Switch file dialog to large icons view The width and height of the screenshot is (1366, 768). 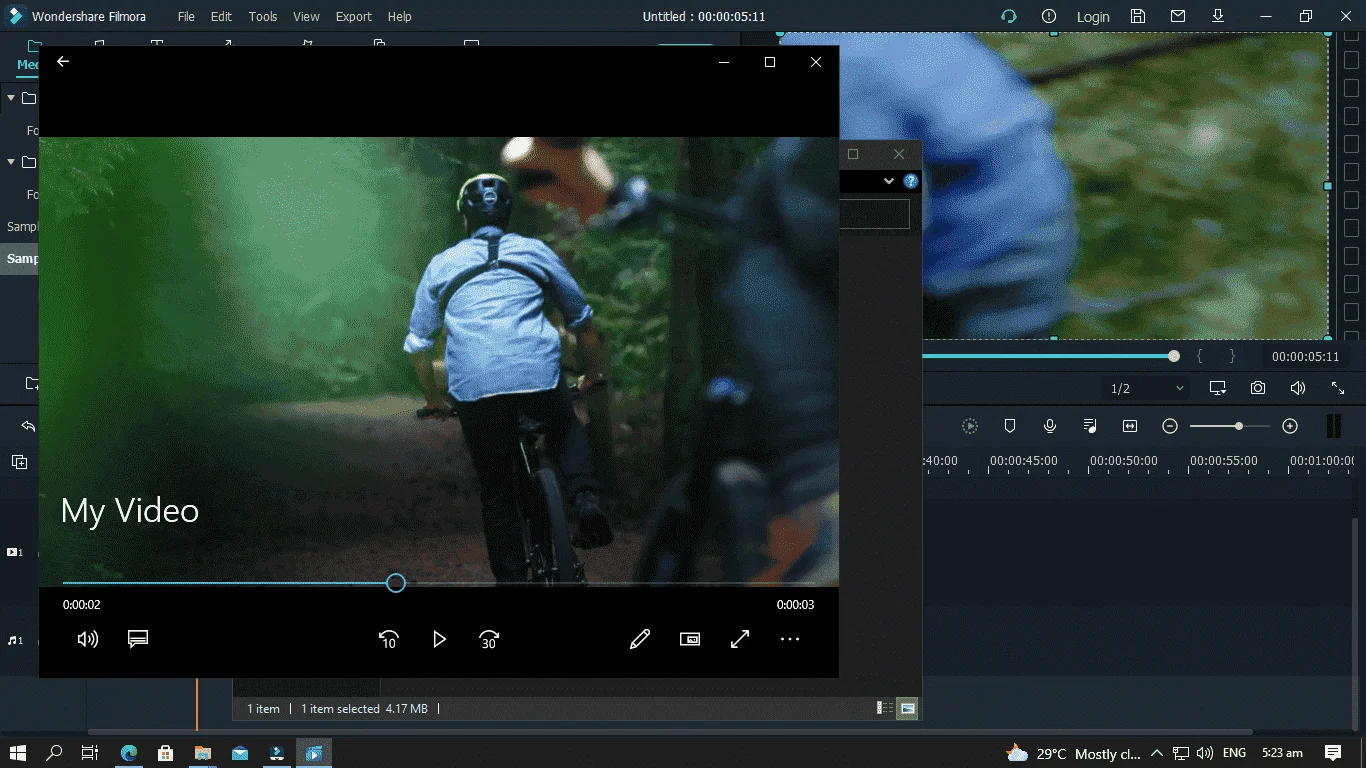[907, 708]
